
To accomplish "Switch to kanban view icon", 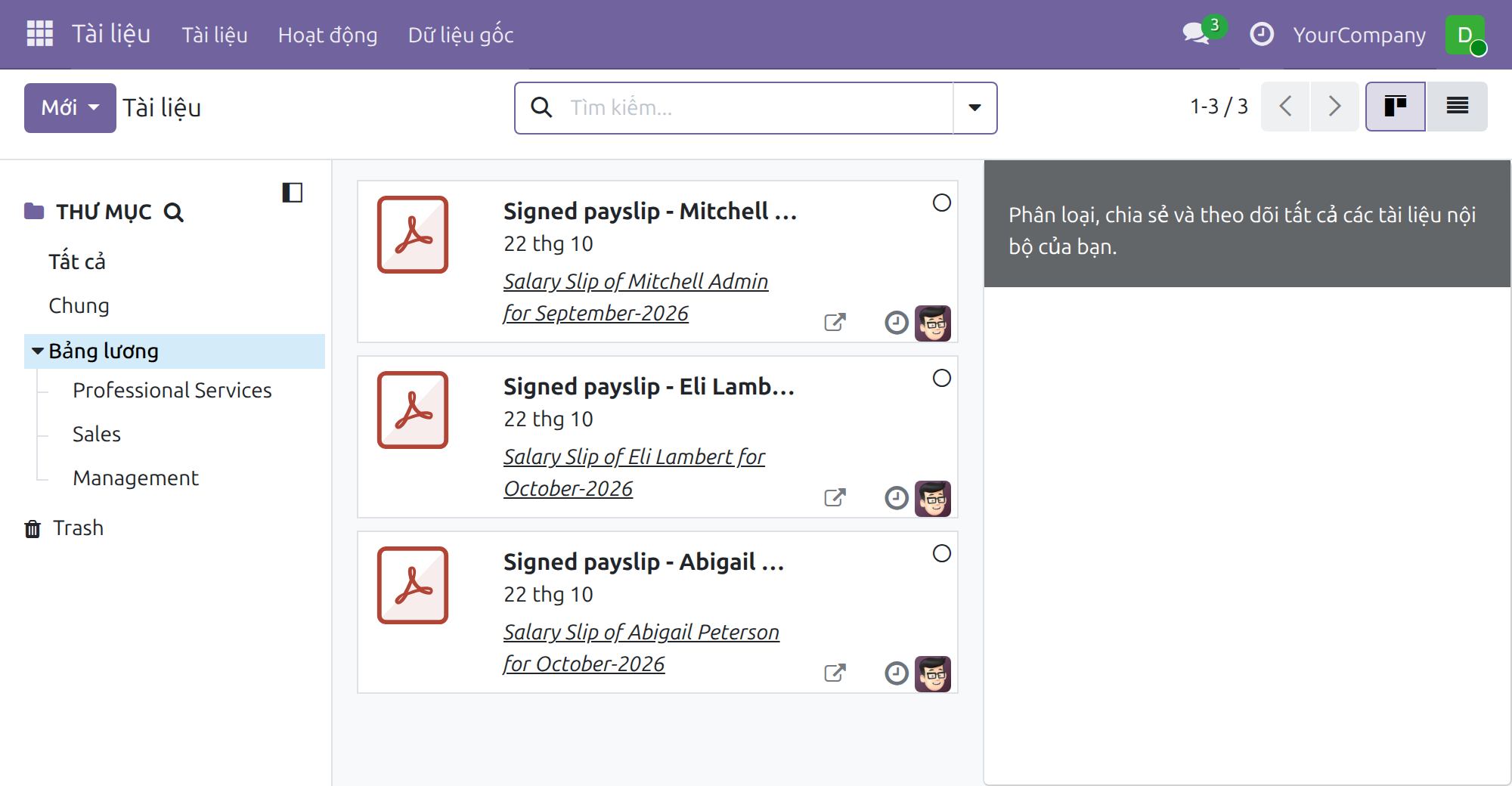I will [1395, 107].
